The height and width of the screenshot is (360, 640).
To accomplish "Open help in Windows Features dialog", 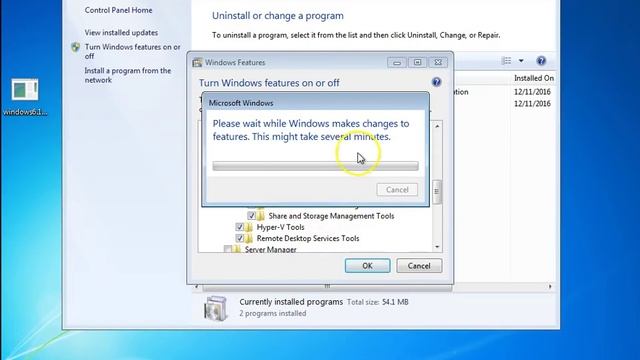I will click(436, 82).
